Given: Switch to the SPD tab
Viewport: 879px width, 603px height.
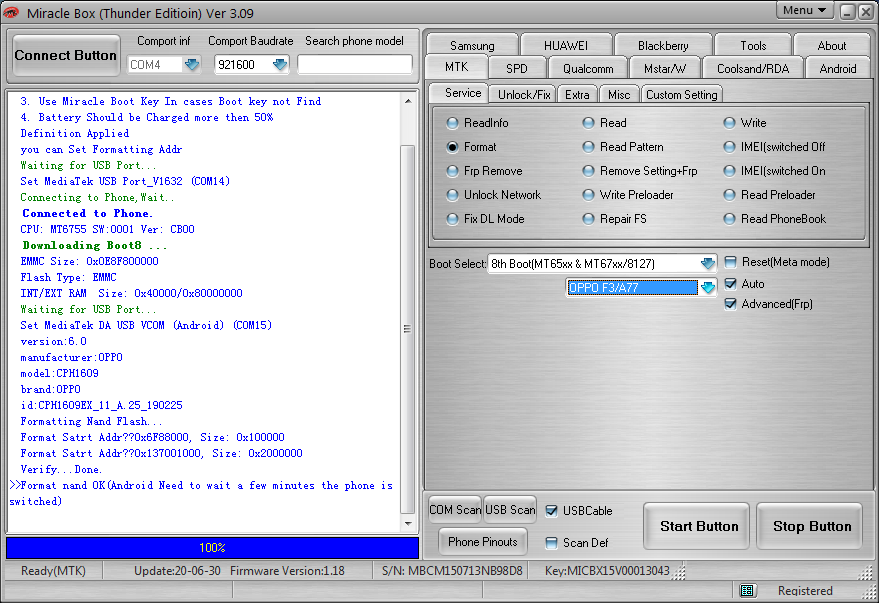Looking at the screenshot, I should pyautogui.click(x=516, y=68).
